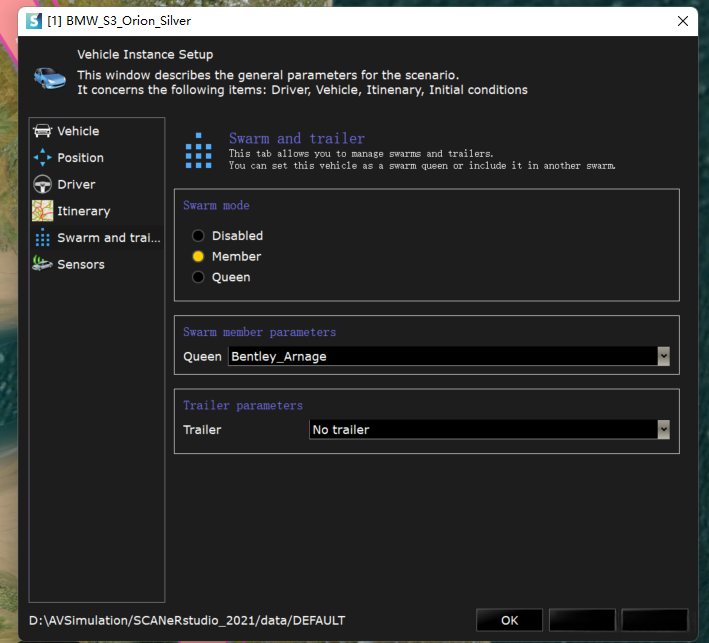This screenshot has width=709, height=643.
Task: Click the Itinerary map icon
Action: pos(43,211)
